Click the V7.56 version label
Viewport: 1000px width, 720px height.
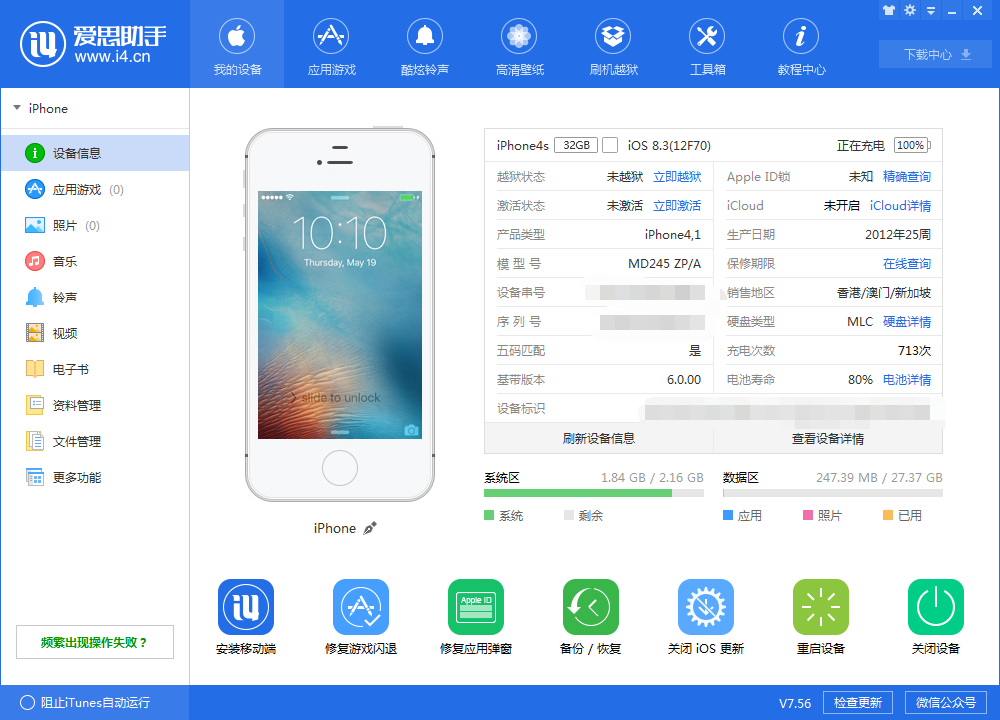coord(795,703)
